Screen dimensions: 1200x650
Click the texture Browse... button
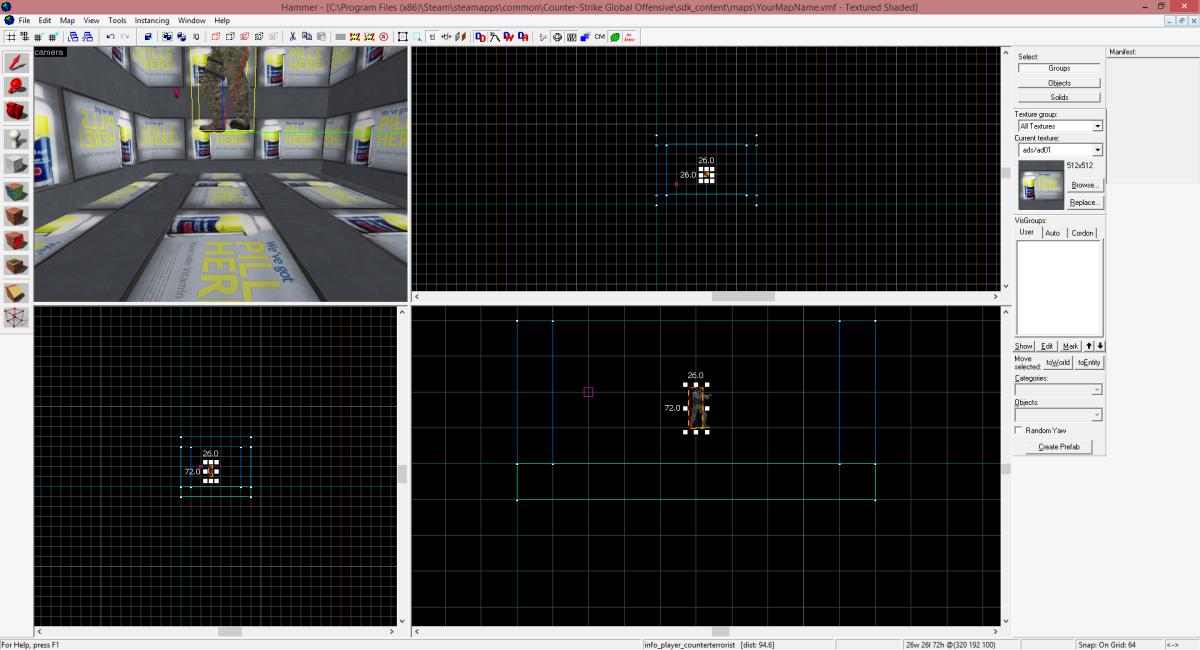pyautogui.click(x=1084, y=185)
